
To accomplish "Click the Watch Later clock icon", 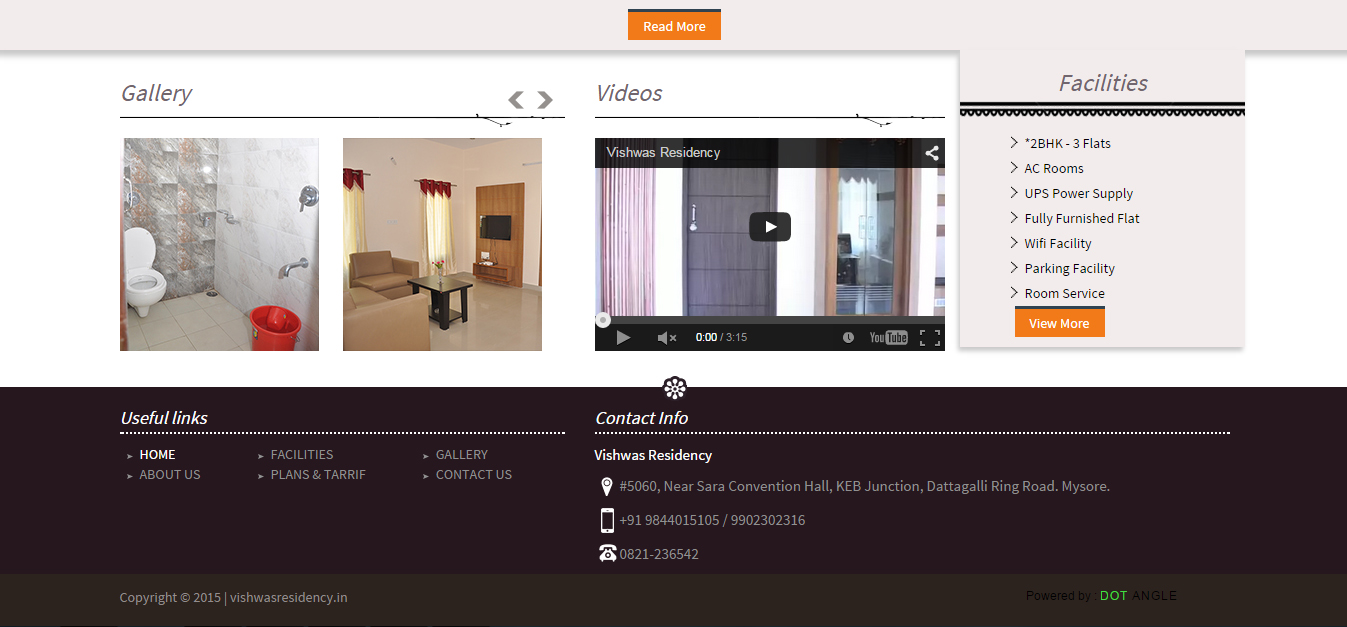I will click(848, 338).
